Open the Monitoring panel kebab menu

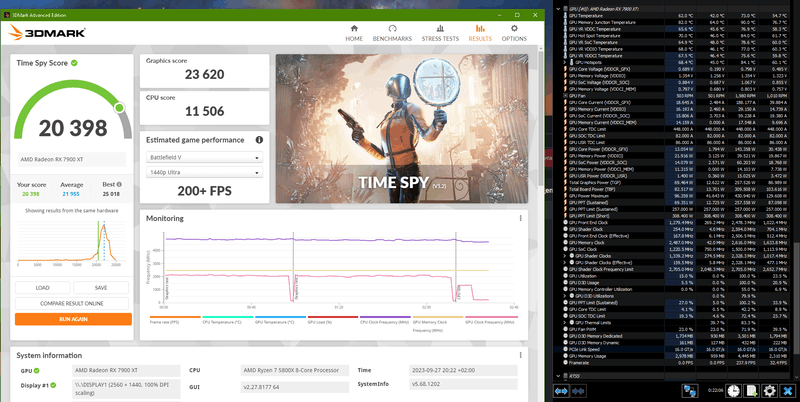520,218
